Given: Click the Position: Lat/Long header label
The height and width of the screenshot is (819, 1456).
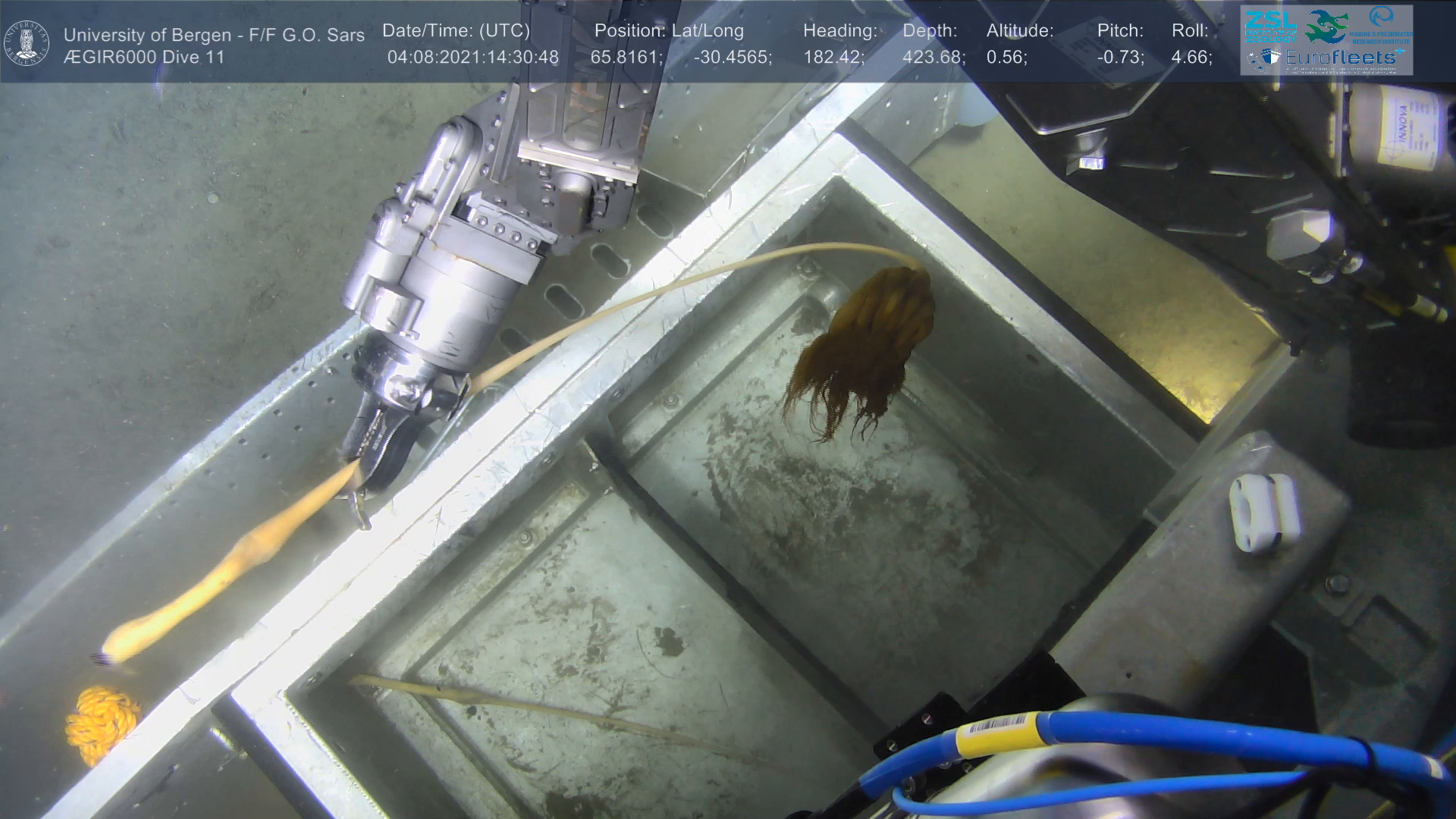Looking at the screenshot, I should (669, 30).
